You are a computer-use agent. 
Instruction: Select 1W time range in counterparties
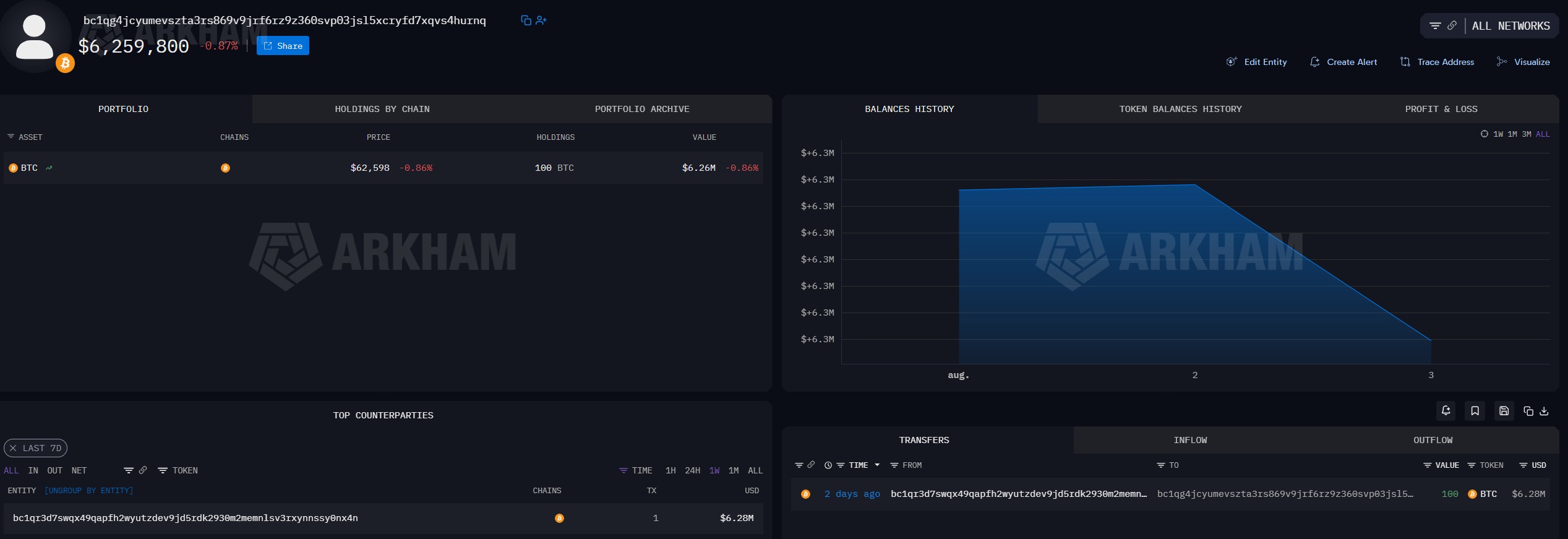click(714, 470)
